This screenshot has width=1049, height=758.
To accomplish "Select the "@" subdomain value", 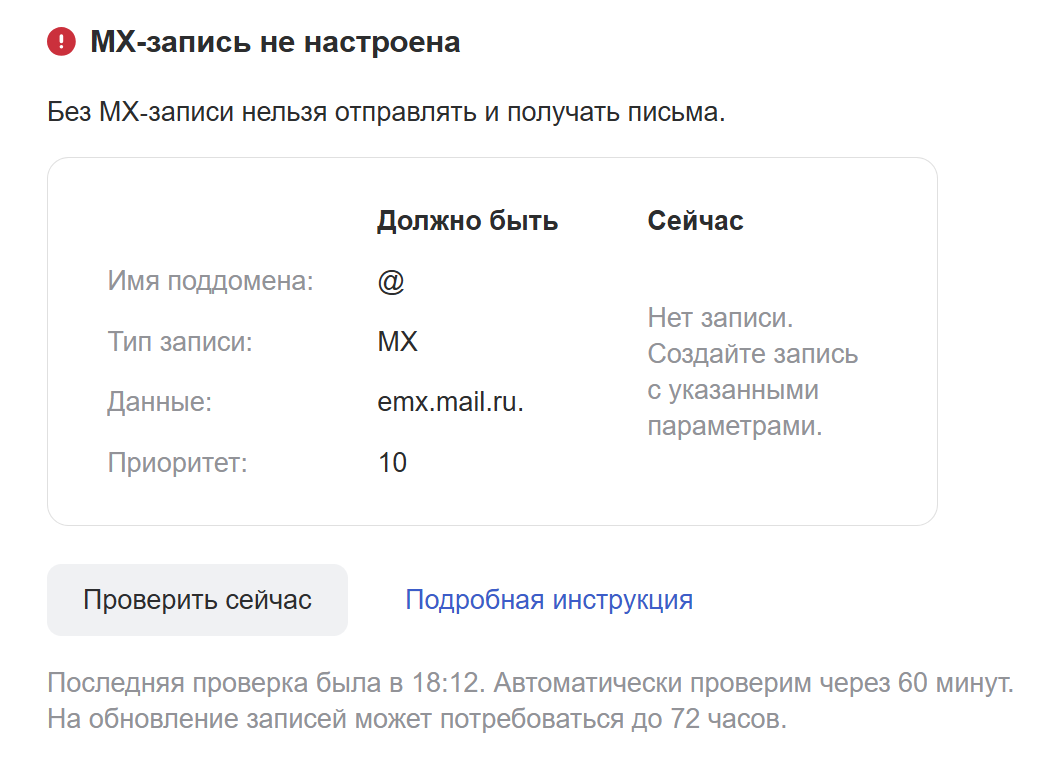I will pos(390,282).
